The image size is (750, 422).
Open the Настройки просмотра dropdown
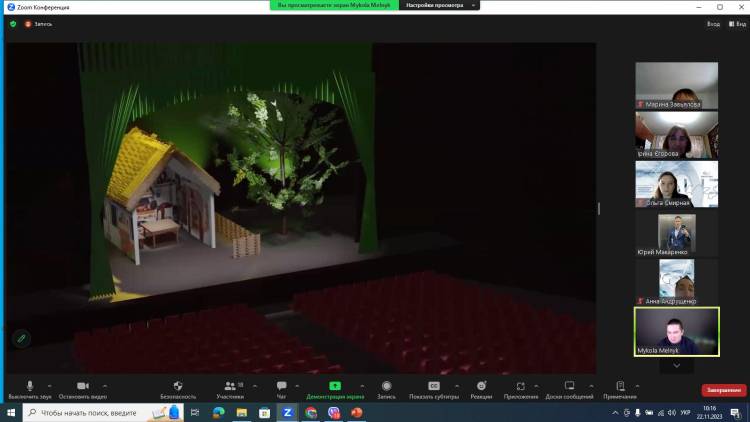440,5
